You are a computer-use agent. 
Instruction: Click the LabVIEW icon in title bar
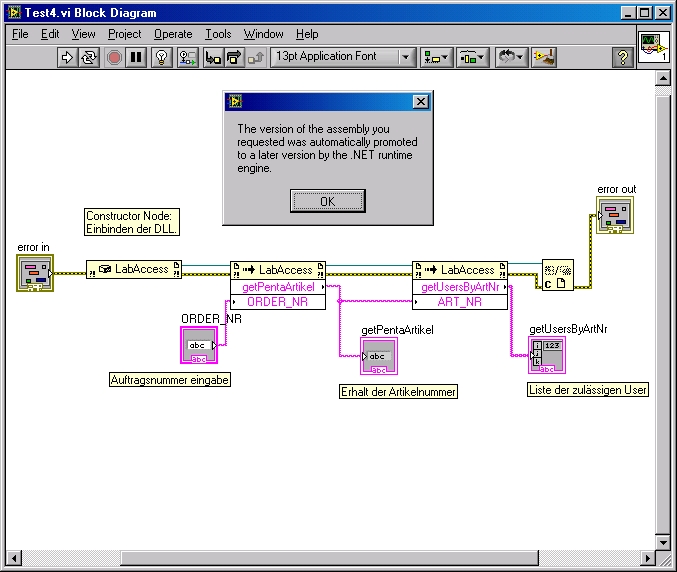(x=14, y=13)
